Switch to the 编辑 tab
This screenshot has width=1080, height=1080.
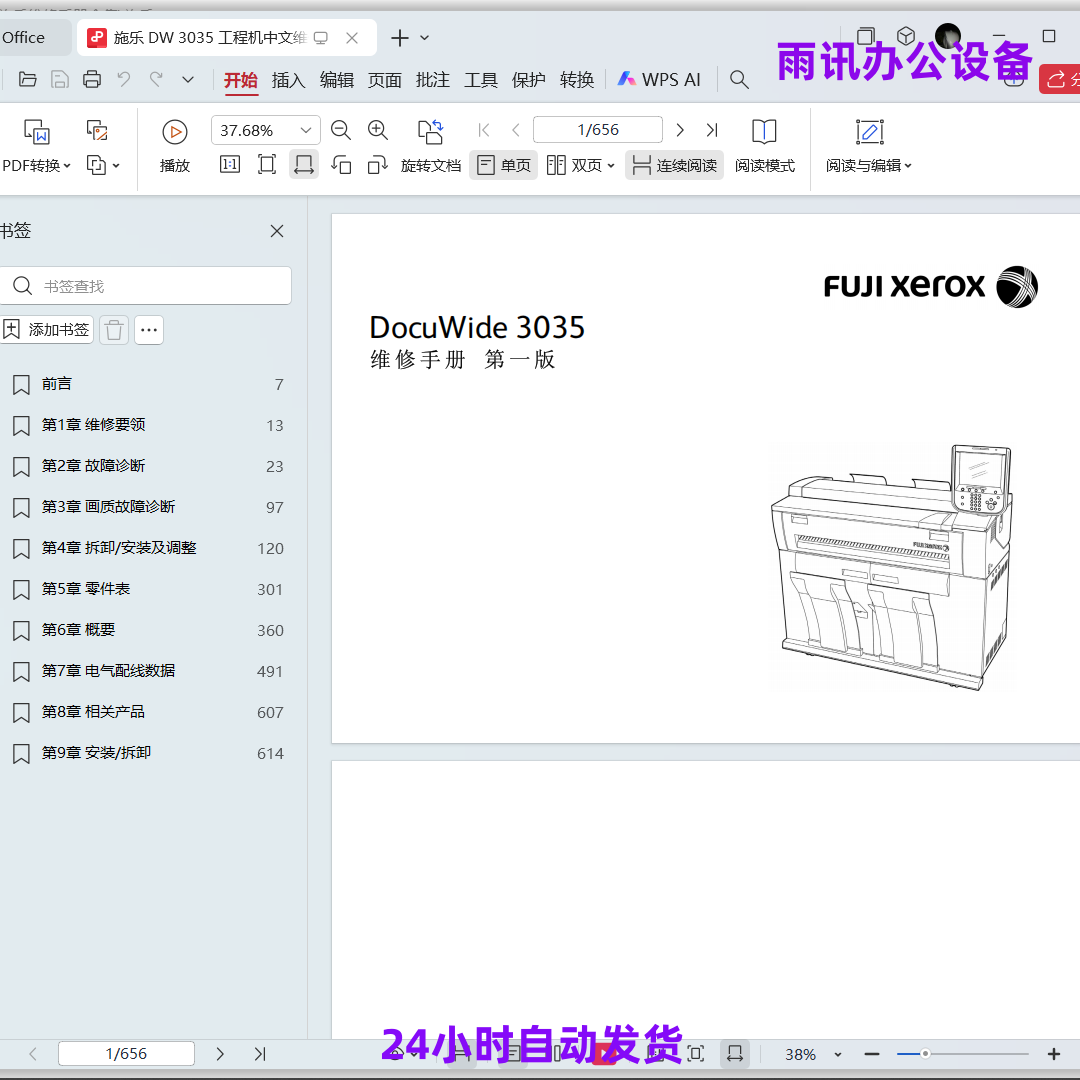[x=337, y=80]
